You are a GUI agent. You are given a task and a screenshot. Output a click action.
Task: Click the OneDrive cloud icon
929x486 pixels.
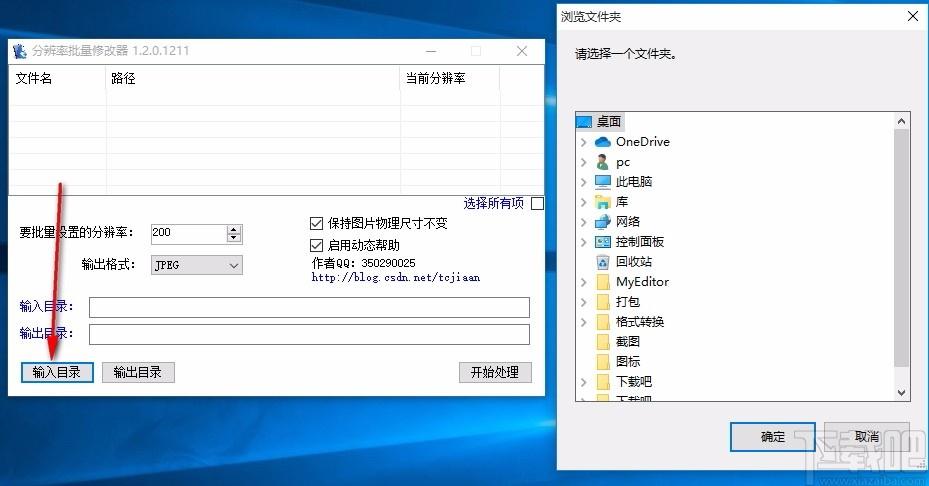click(603, 142)
